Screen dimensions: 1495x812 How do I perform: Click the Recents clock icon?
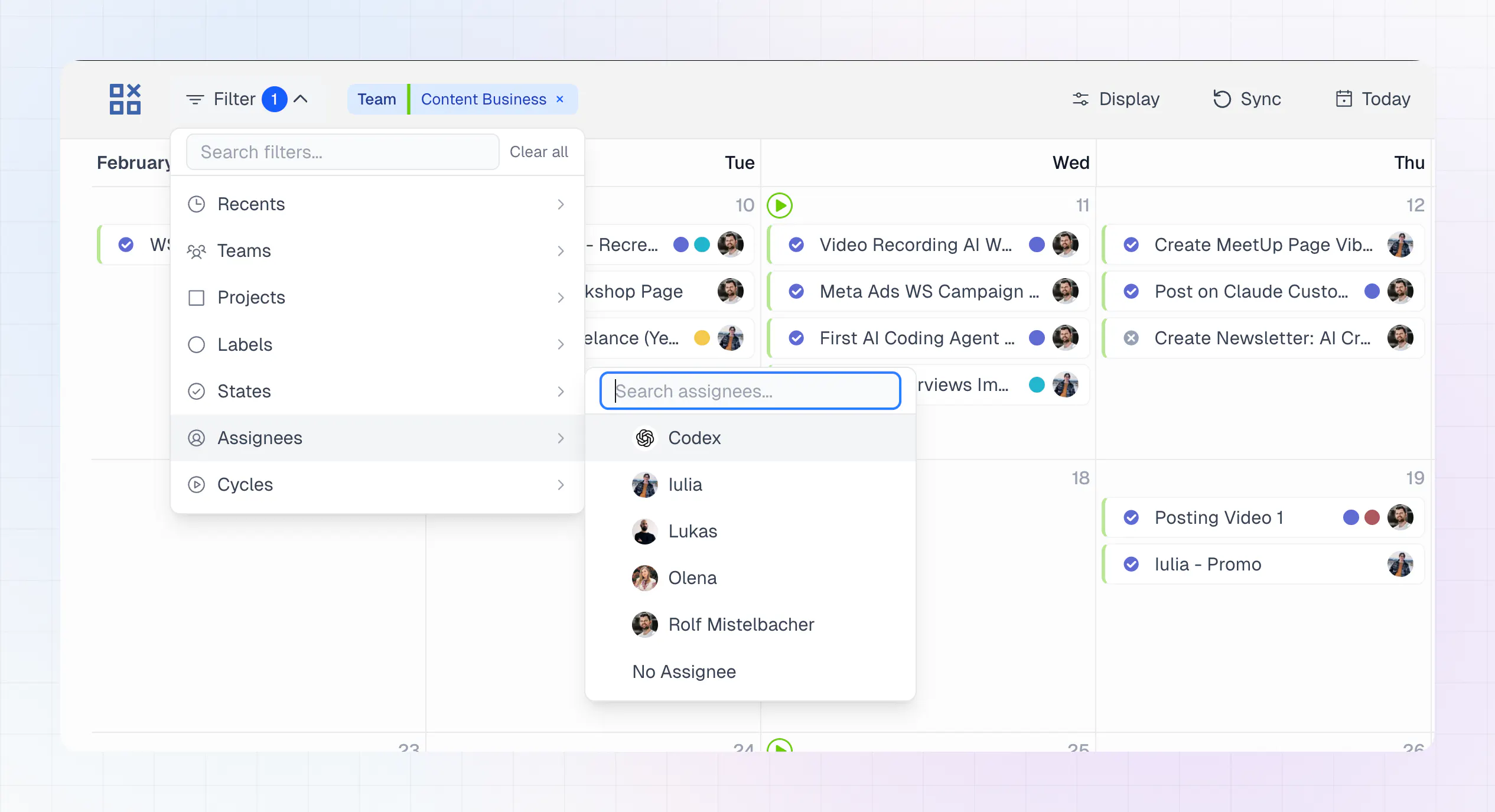196,204
